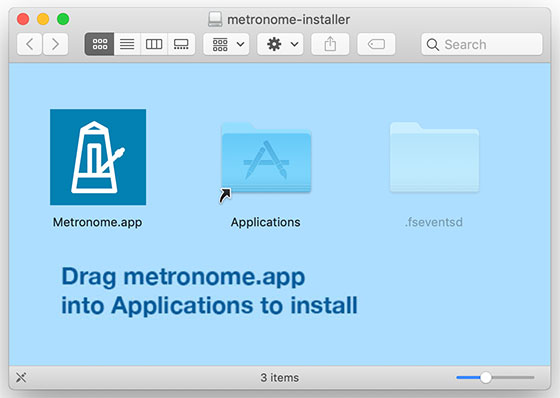This screenshot has height=398, width=560.
Task: Switch to gallery view
Action: coord(181,44)
